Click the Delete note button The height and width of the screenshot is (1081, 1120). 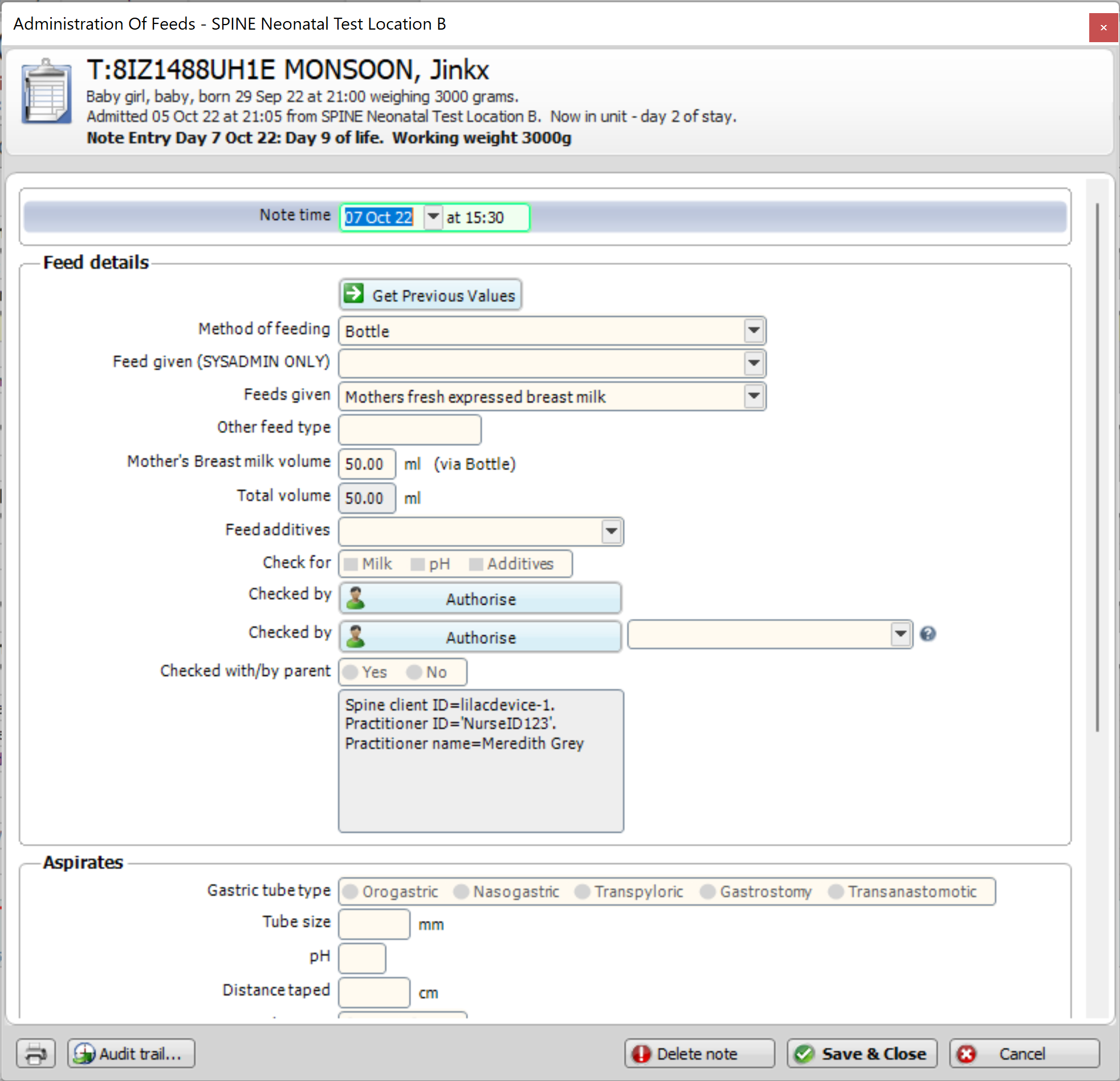pyautogui.click(x=699, y=1053)
